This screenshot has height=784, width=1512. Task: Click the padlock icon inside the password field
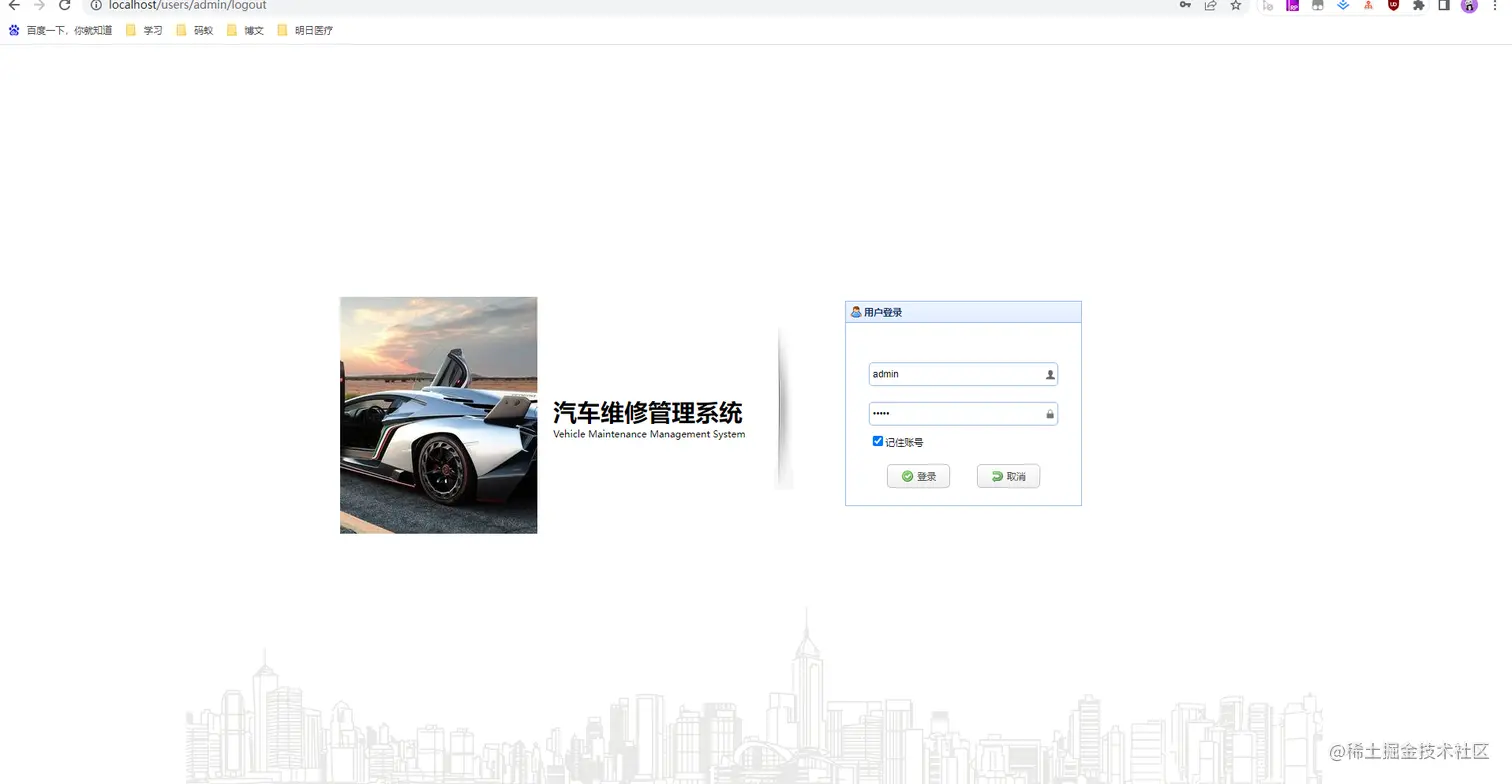pos(1050,413)
